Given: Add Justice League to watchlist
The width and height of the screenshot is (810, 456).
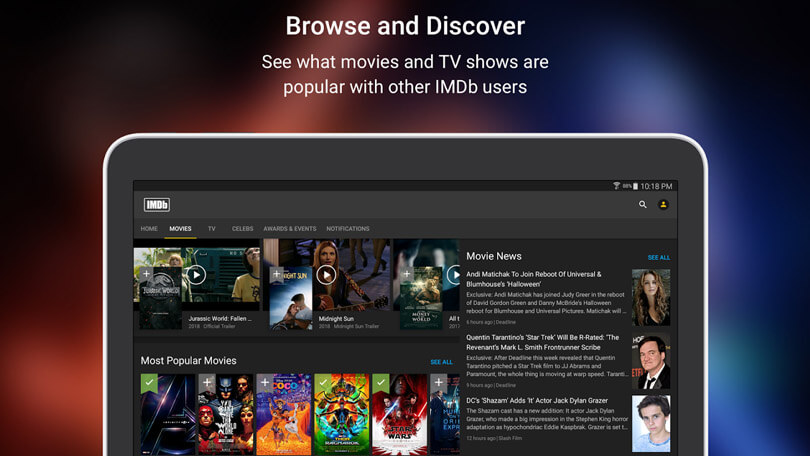Looking at the screenshot, I should tap(207, 382).
